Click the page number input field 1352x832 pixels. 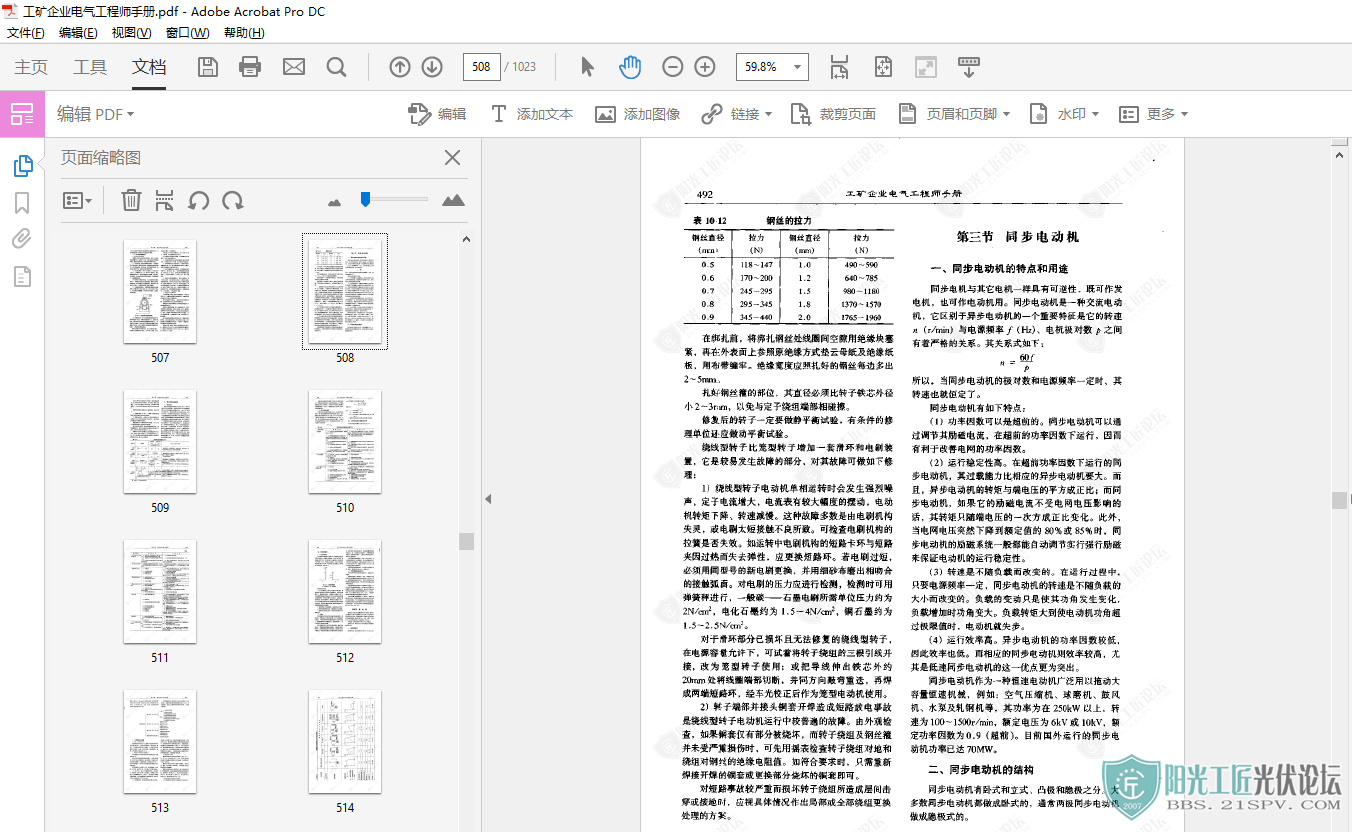click(481, 67)
